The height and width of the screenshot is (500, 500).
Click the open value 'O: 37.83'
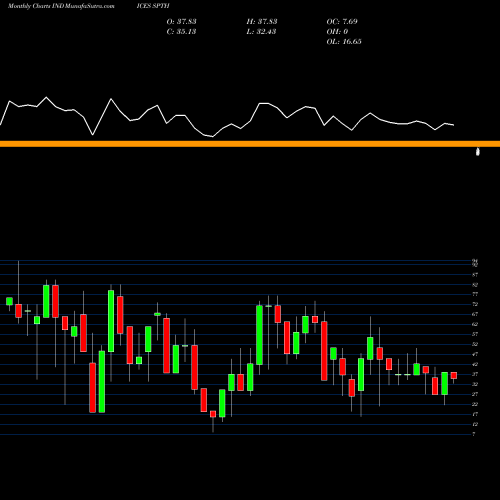[x=181, y=21]
